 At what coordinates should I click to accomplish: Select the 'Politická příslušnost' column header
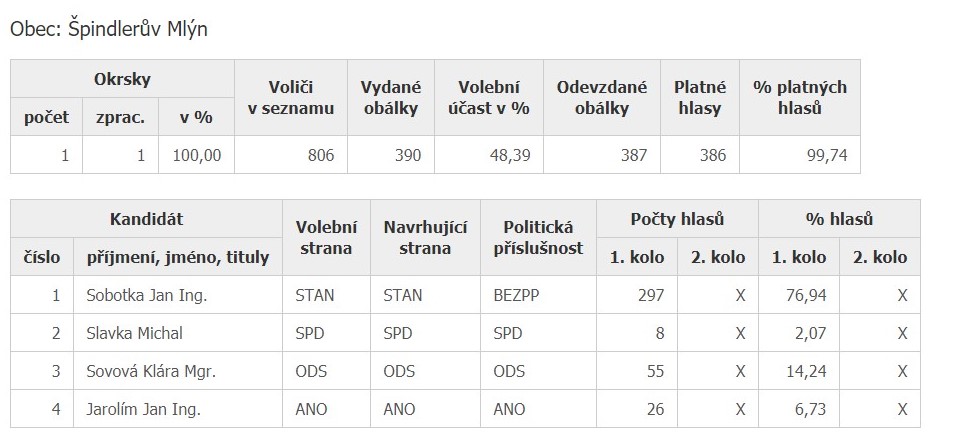538,237
